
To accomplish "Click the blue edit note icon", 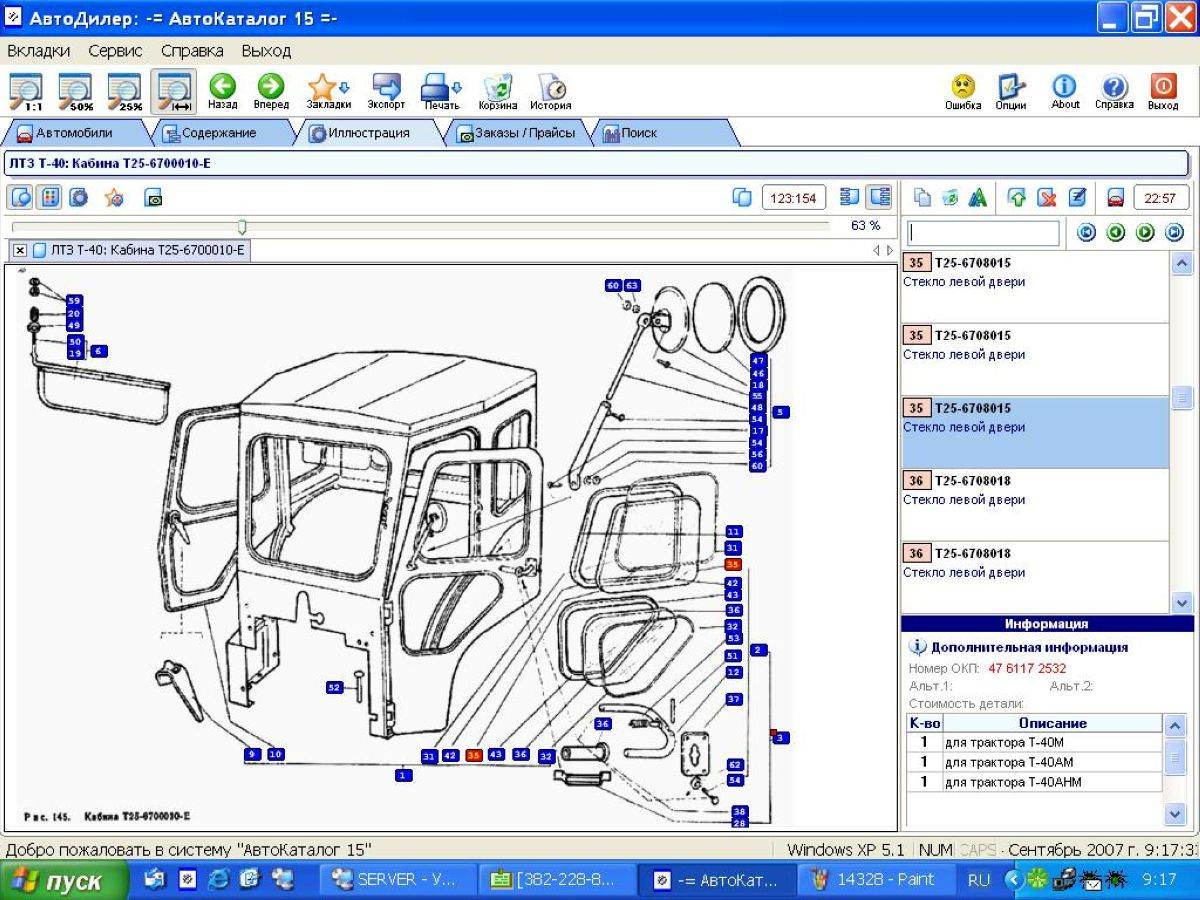I will 1077,197.
